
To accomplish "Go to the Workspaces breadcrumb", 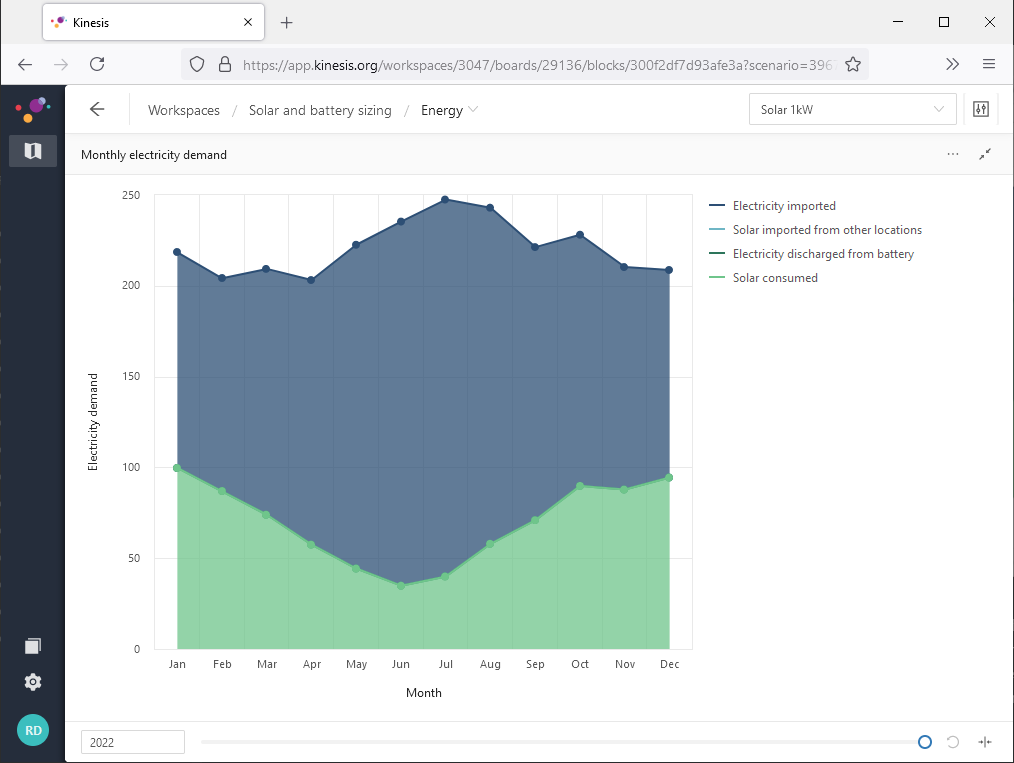I will pyautogui.click(x=184, y=110).
